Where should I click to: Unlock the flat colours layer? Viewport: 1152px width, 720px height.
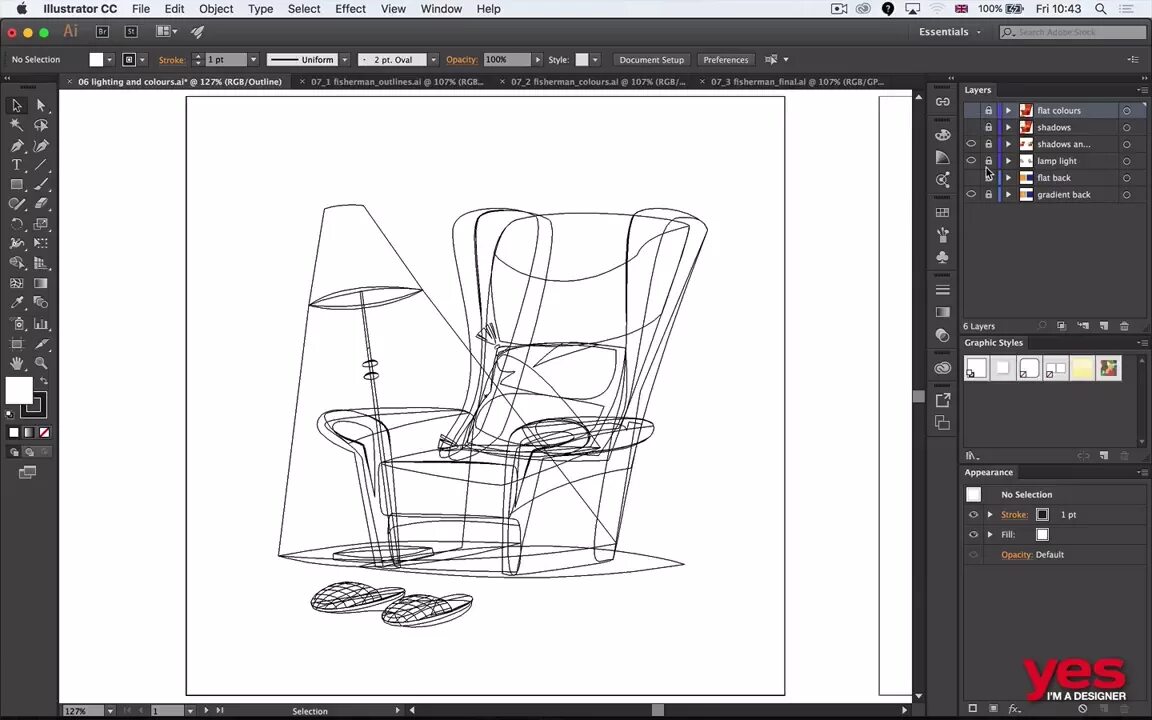989,110
